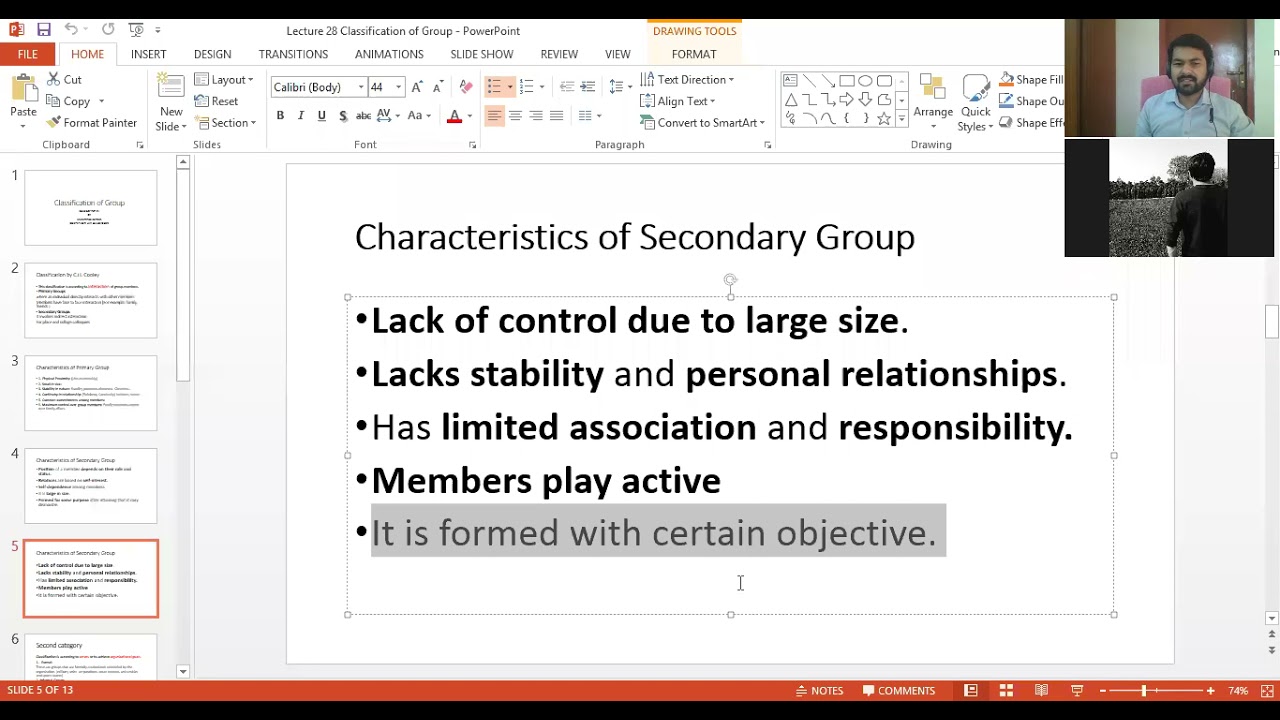Click the Reset slide button

click(216, 101)
